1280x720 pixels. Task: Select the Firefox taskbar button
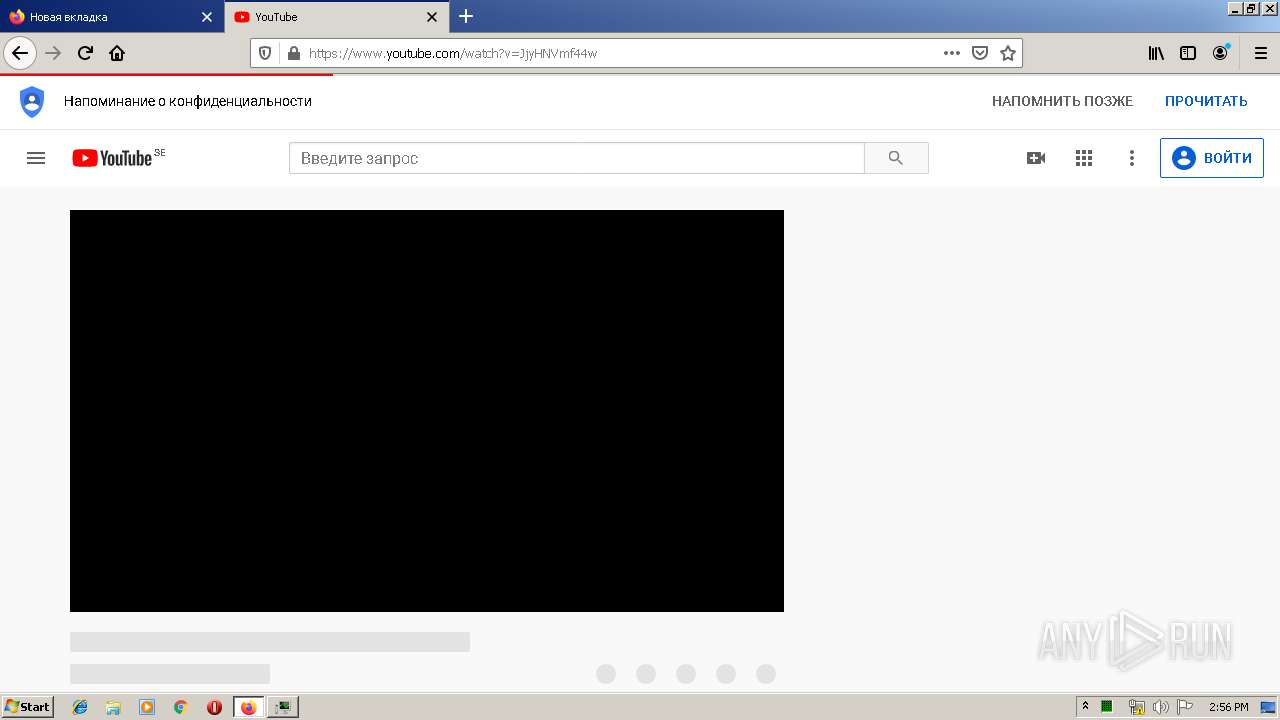point(249,707)
